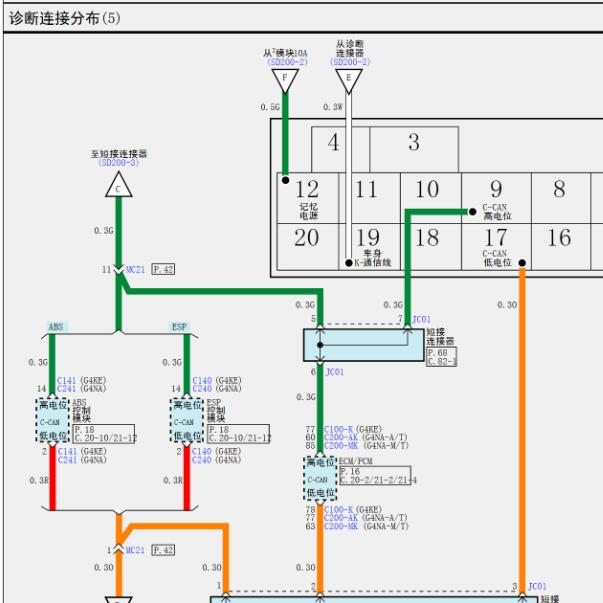This screenshot has width=603, height=603.
Task: Click the C140 link at ESP pin 14
Action: pyautogui.click(x=202, y=380)
